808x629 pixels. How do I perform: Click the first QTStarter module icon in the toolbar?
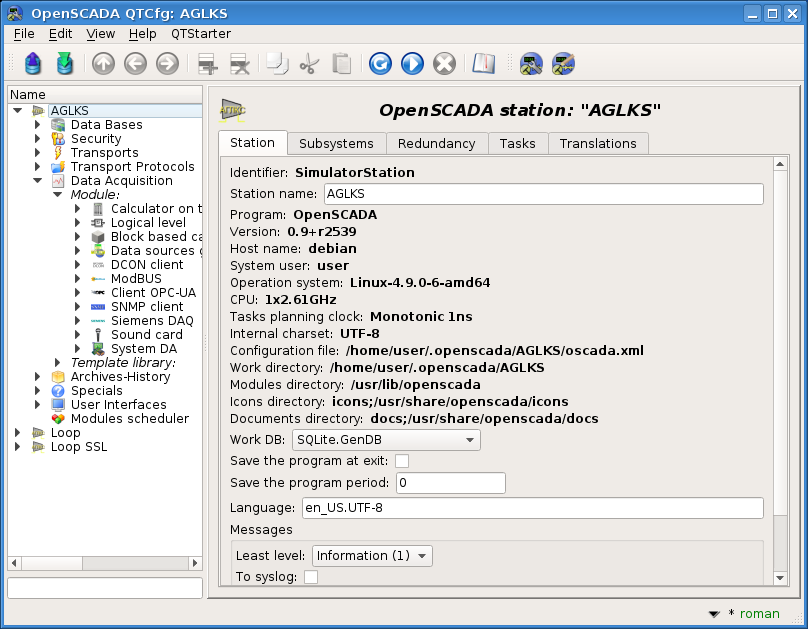[x=531, y=64]
